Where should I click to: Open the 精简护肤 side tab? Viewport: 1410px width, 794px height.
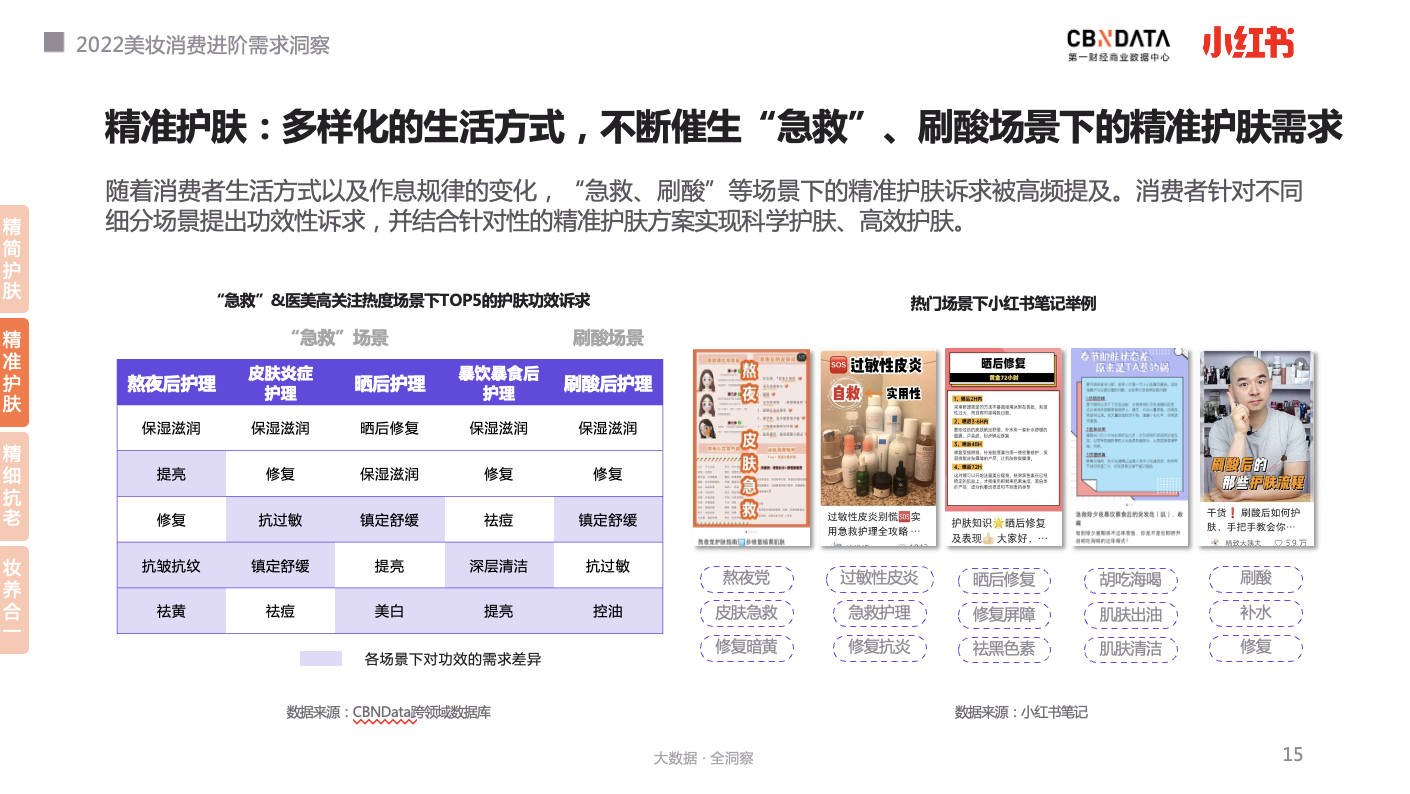click(13, 258)
